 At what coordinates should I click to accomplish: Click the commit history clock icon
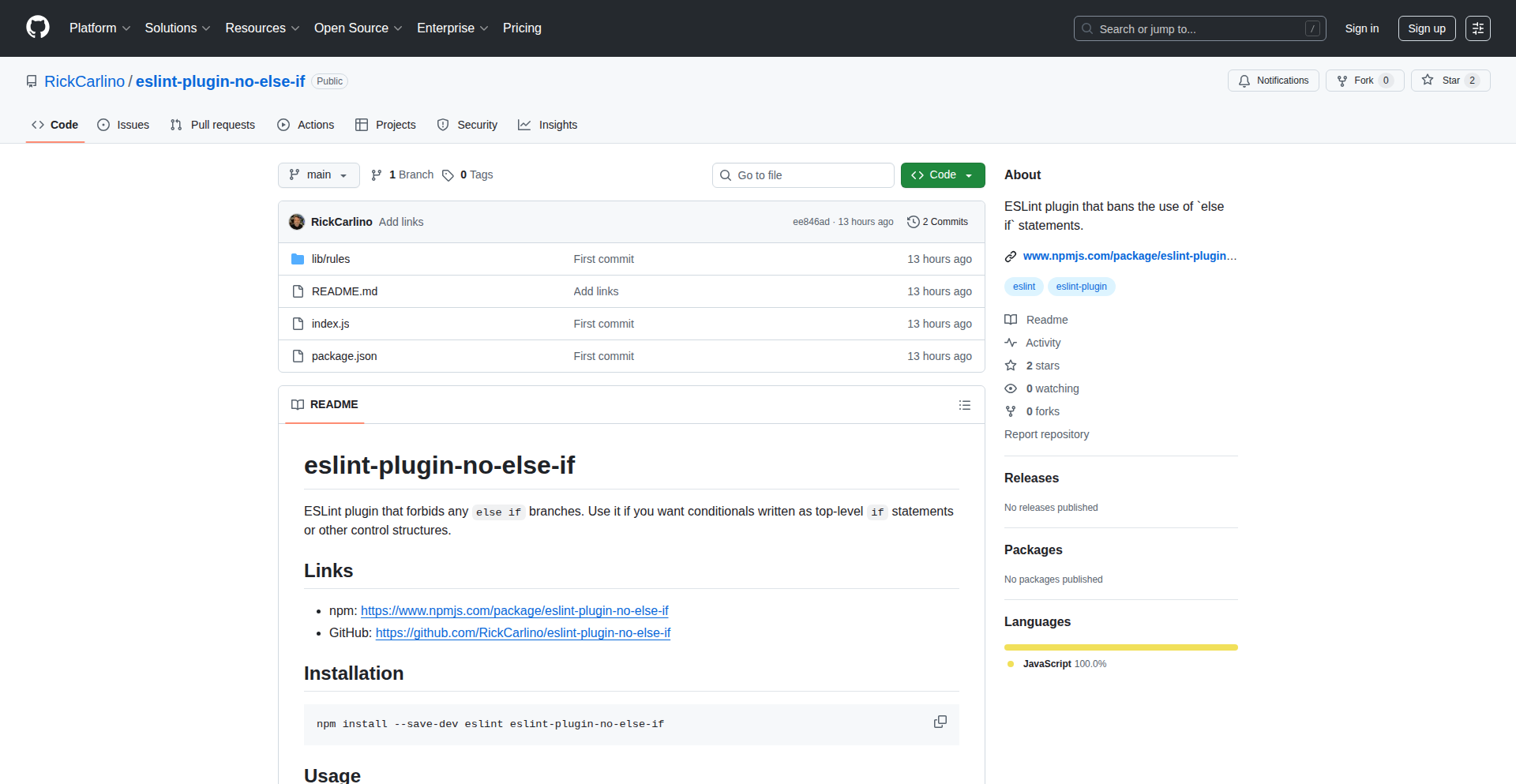[x=914, y=222]
